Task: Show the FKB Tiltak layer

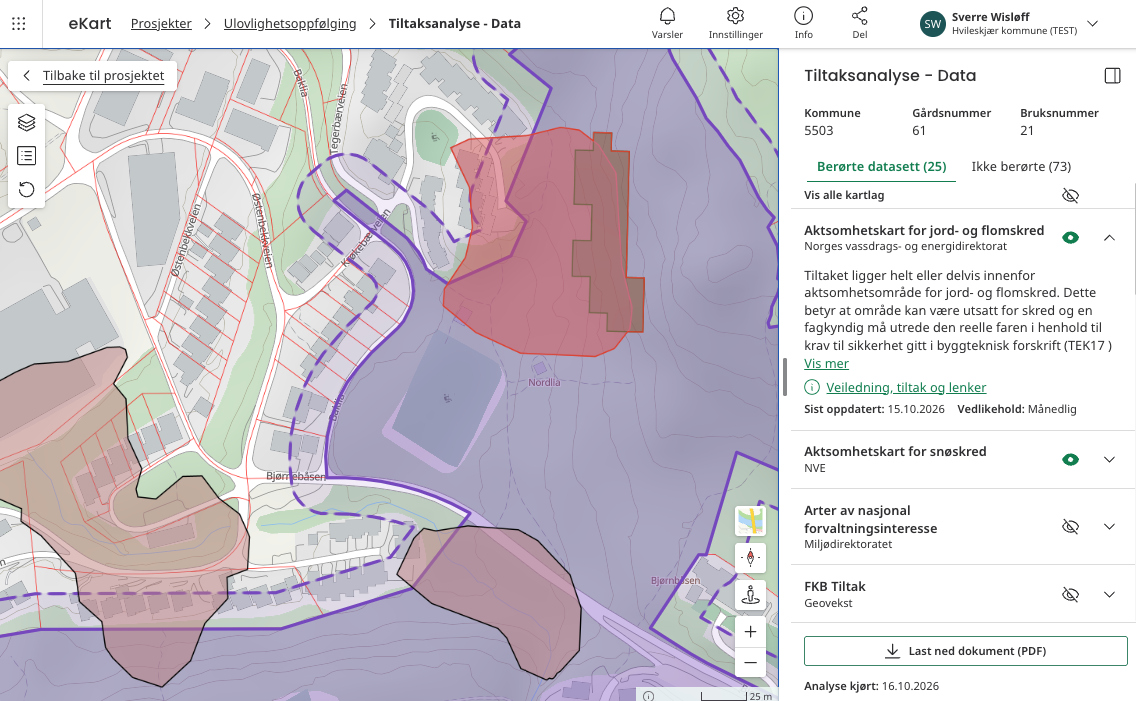Action: click(x=1070, y=595)
